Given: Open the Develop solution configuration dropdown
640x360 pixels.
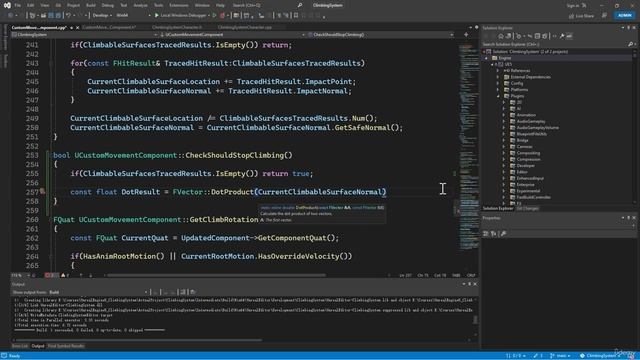Looking at the screenshot, I should [x=102, y=16].
